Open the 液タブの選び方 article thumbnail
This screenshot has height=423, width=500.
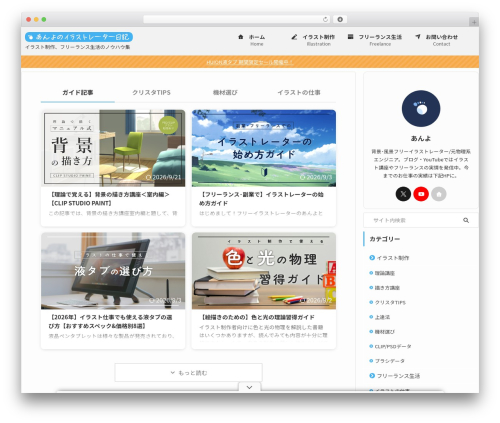(113, 271)
